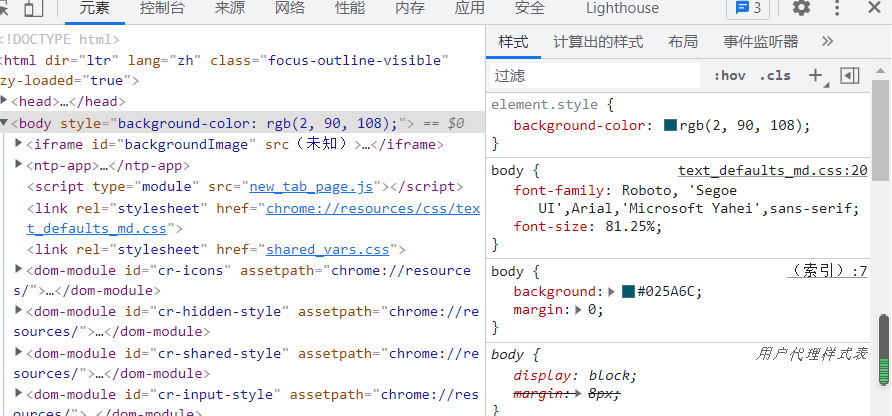
Task: Focus the 过滤 filter input
Action: 595,76
